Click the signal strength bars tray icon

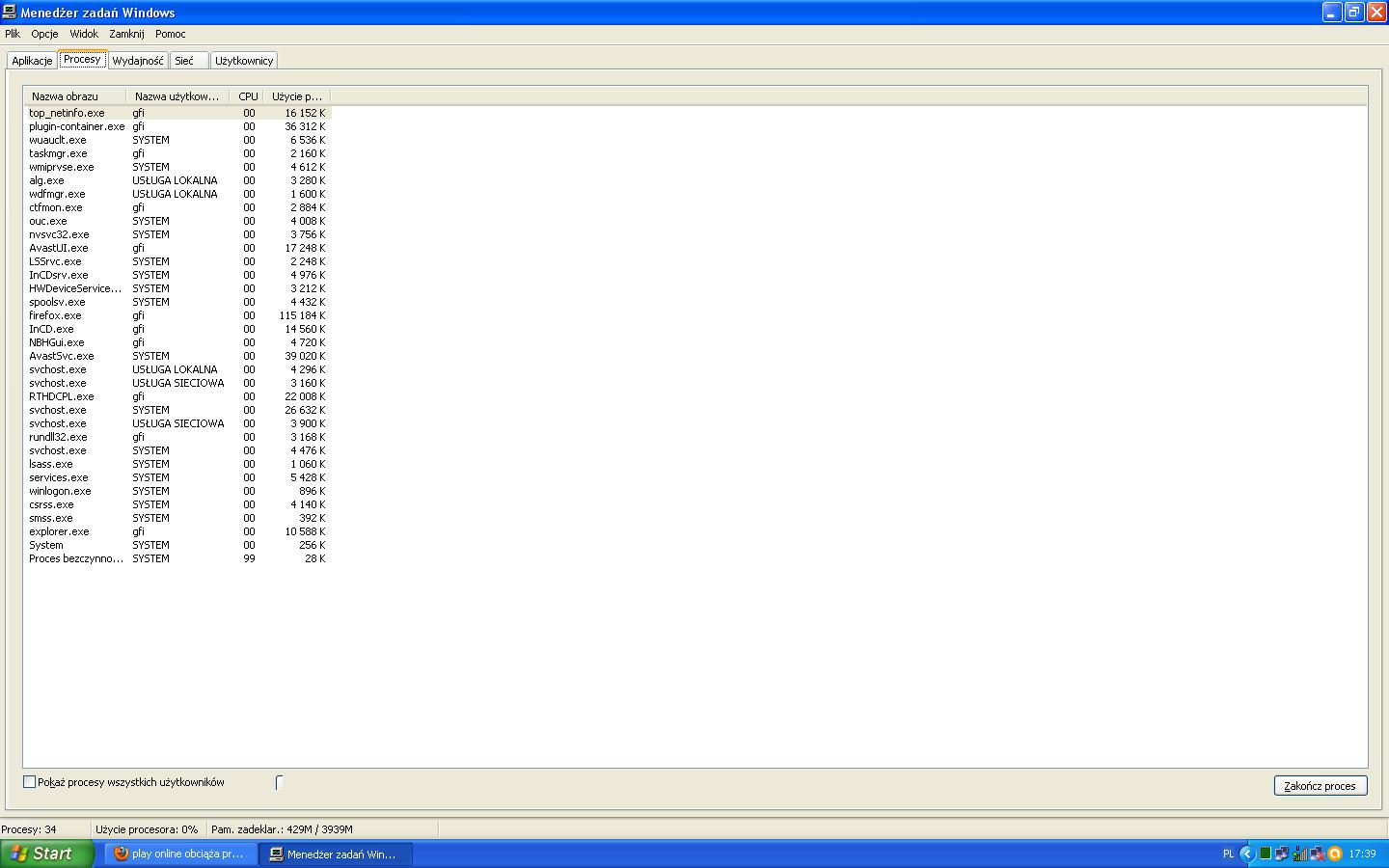[x=1300, y=854]
